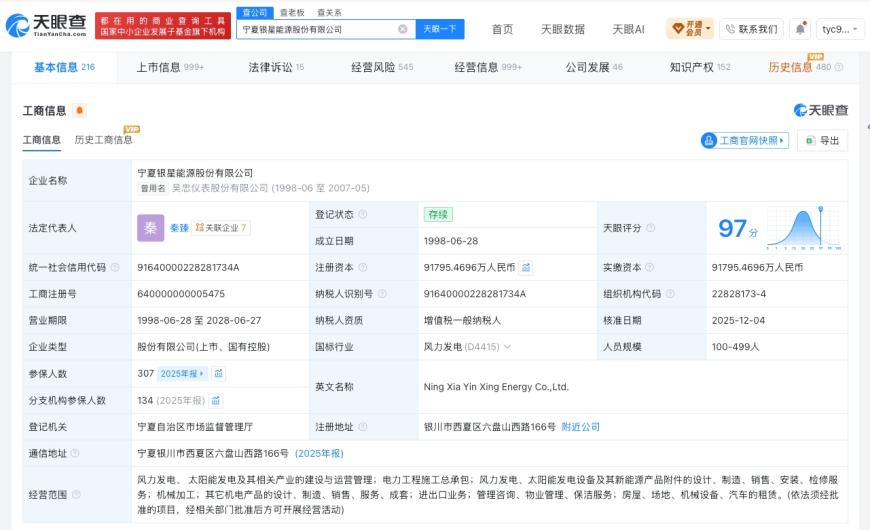870x530 pixels.
Task: Switch to the 基本信息 tab
Action: click(x=64, y=67)
